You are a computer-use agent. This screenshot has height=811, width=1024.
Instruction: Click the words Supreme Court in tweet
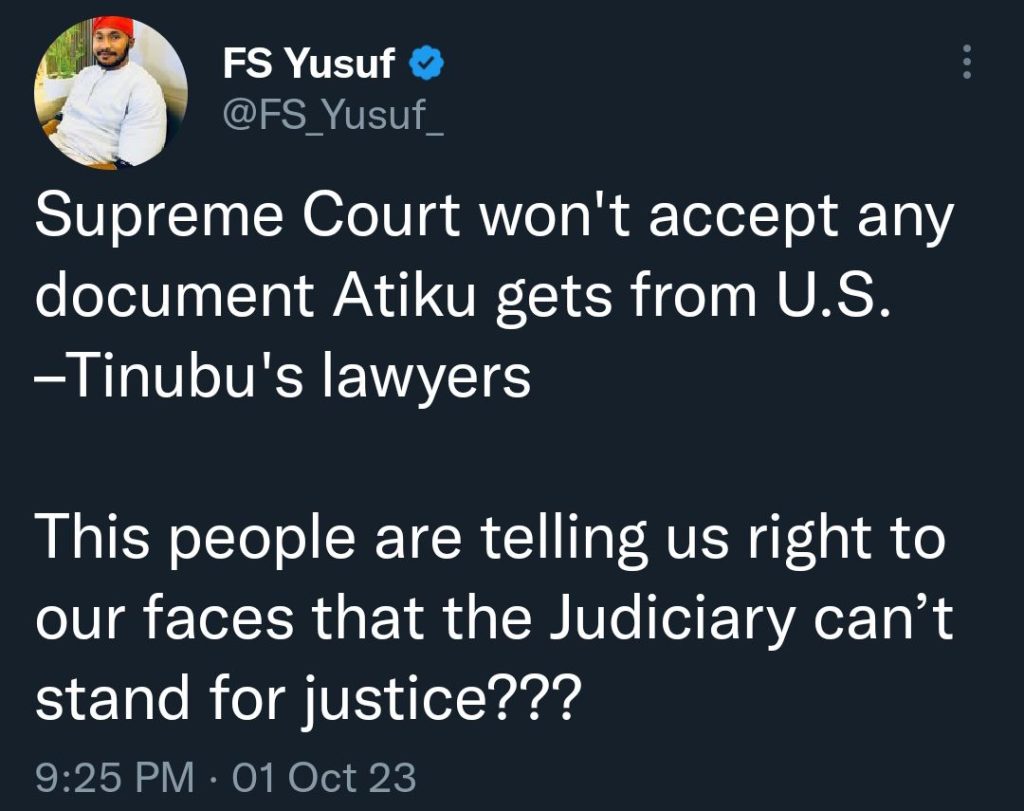click(248, 215)
